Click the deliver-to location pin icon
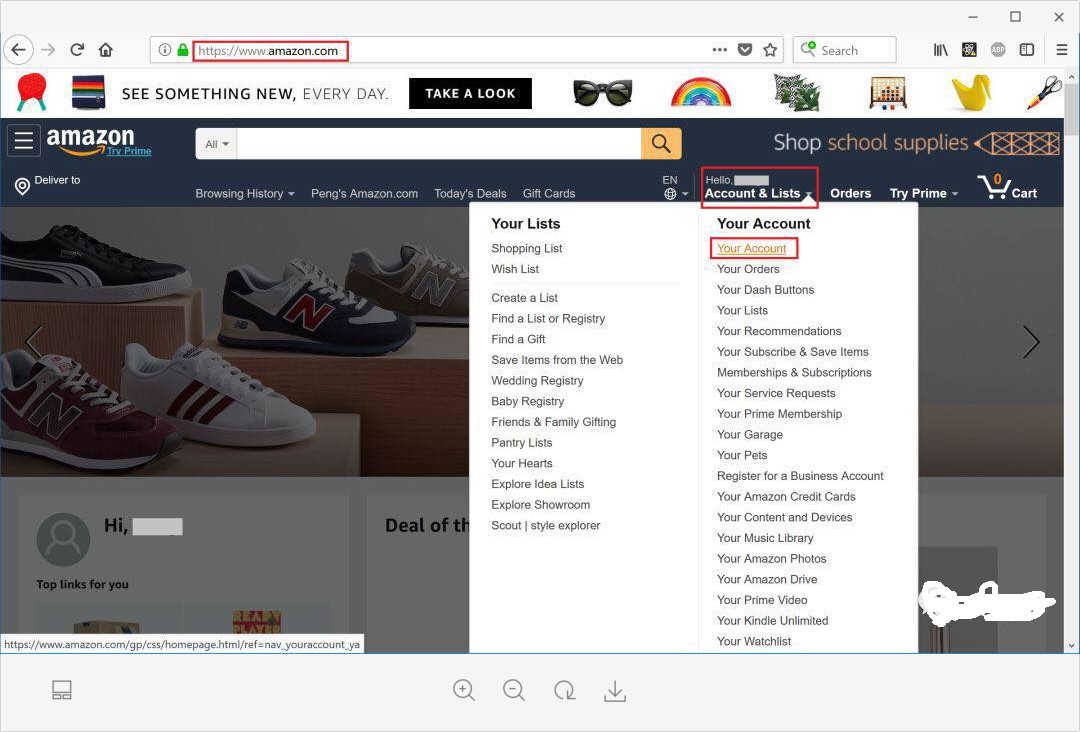Viewport: 1080px width, 732px height. pos(22,187)
